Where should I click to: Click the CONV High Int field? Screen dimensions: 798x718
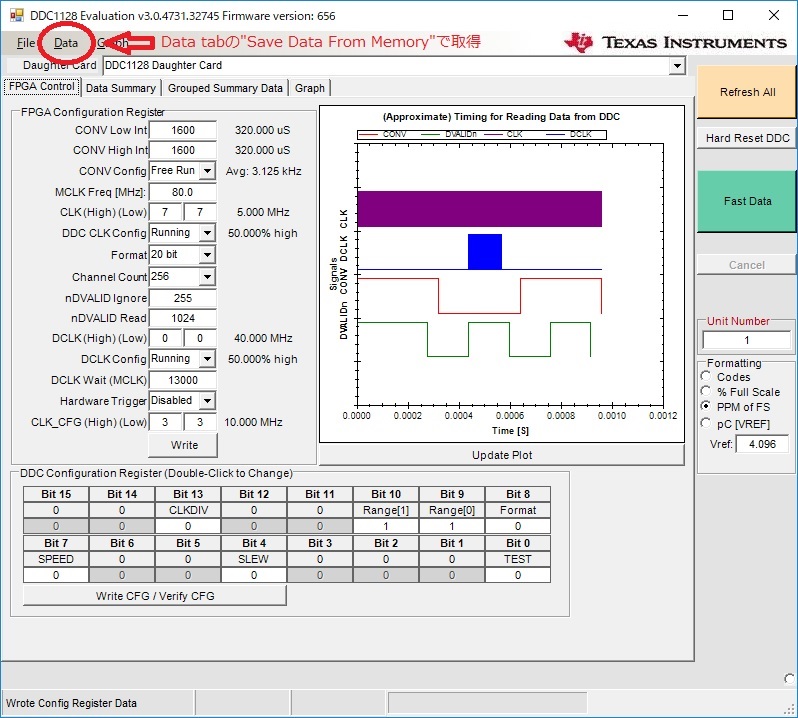pyautogui.click(x=183, y=150)
